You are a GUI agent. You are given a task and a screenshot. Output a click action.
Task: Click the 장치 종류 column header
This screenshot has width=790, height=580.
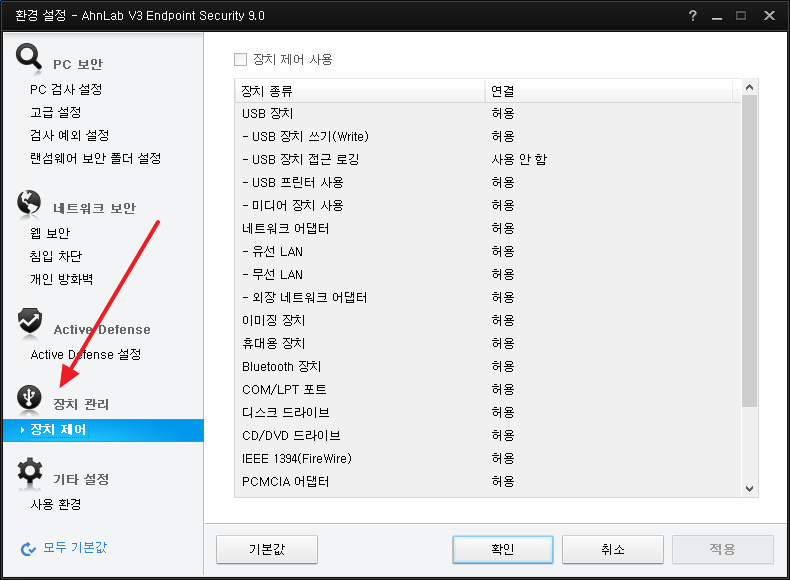coord(360,91)
